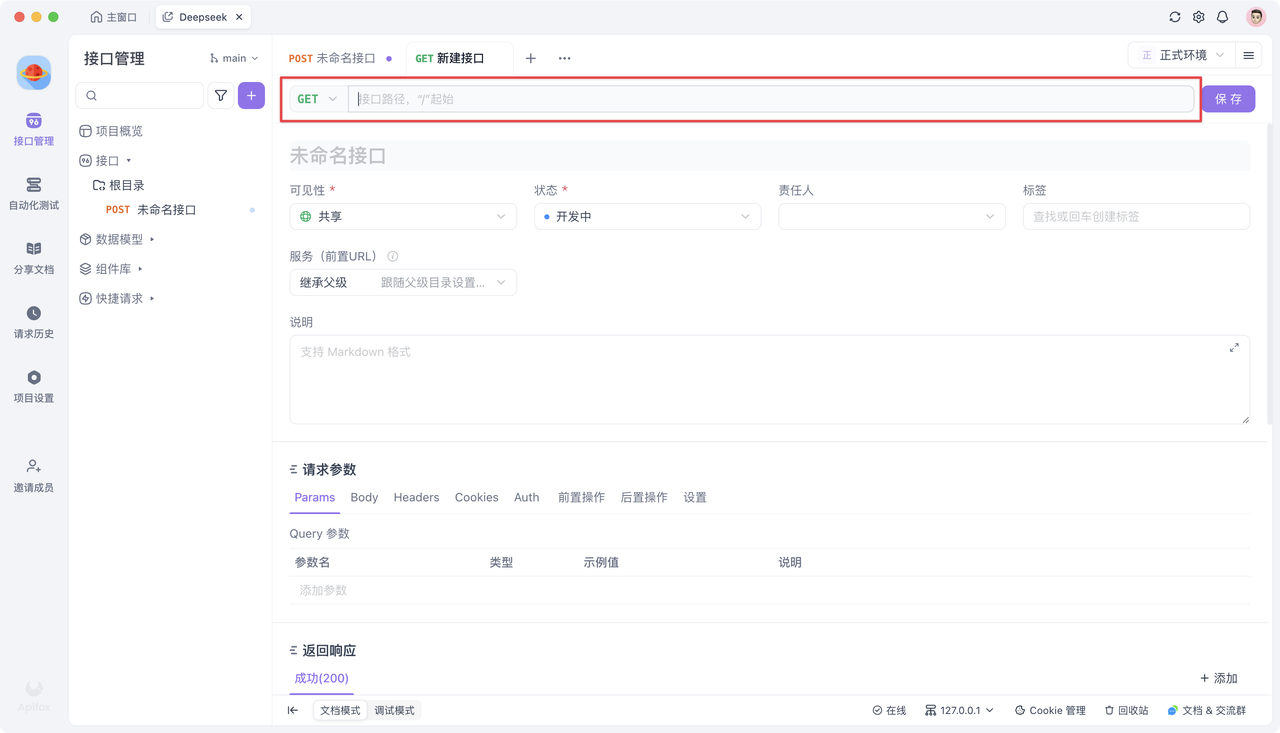
Task: Click the 接口路径 input field
Action: pos(770,99)
